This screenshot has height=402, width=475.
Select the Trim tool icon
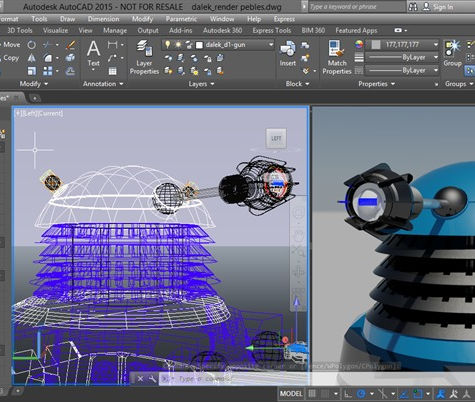click(48, 44)
